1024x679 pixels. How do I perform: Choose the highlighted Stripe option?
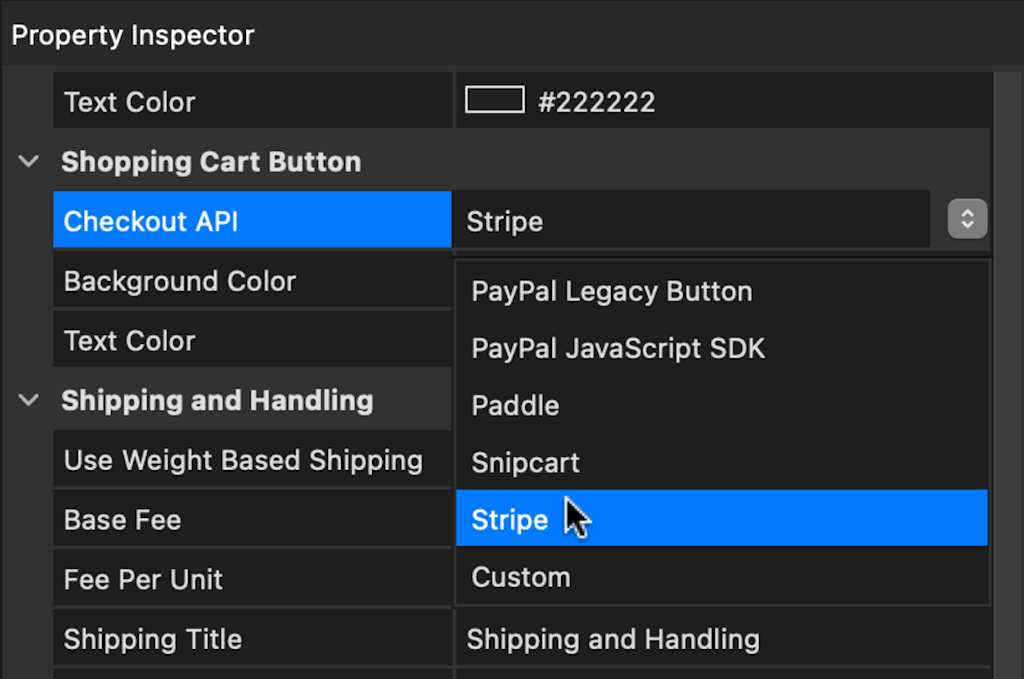[x=722, y=518]
